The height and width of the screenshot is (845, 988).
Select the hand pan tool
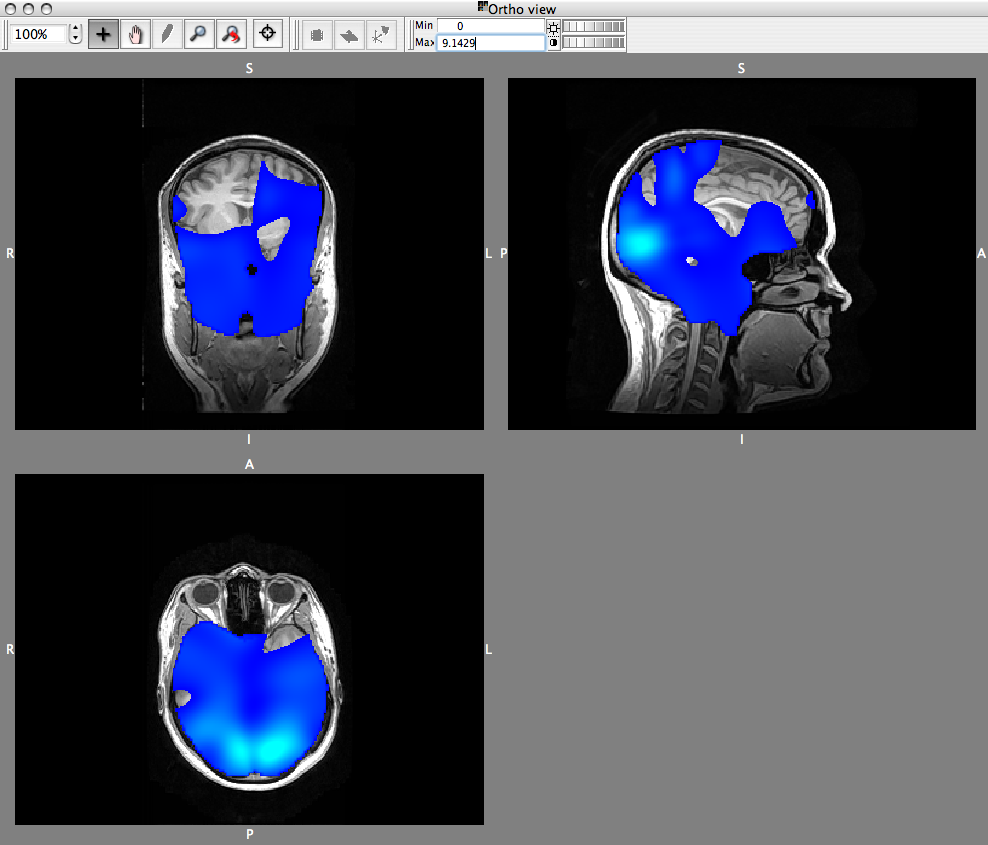coord(135,34)
